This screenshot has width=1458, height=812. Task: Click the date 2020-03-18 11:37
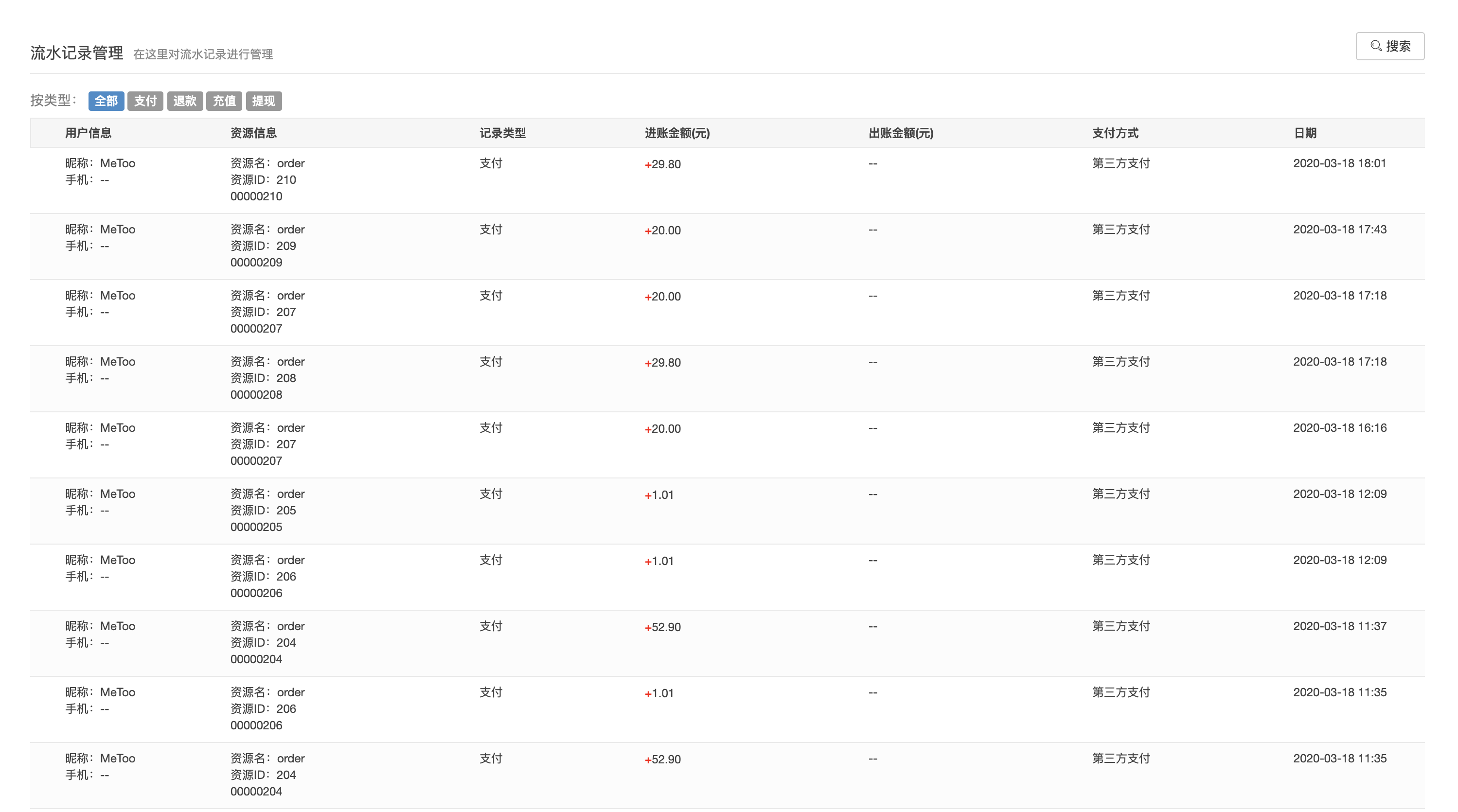1340,626
